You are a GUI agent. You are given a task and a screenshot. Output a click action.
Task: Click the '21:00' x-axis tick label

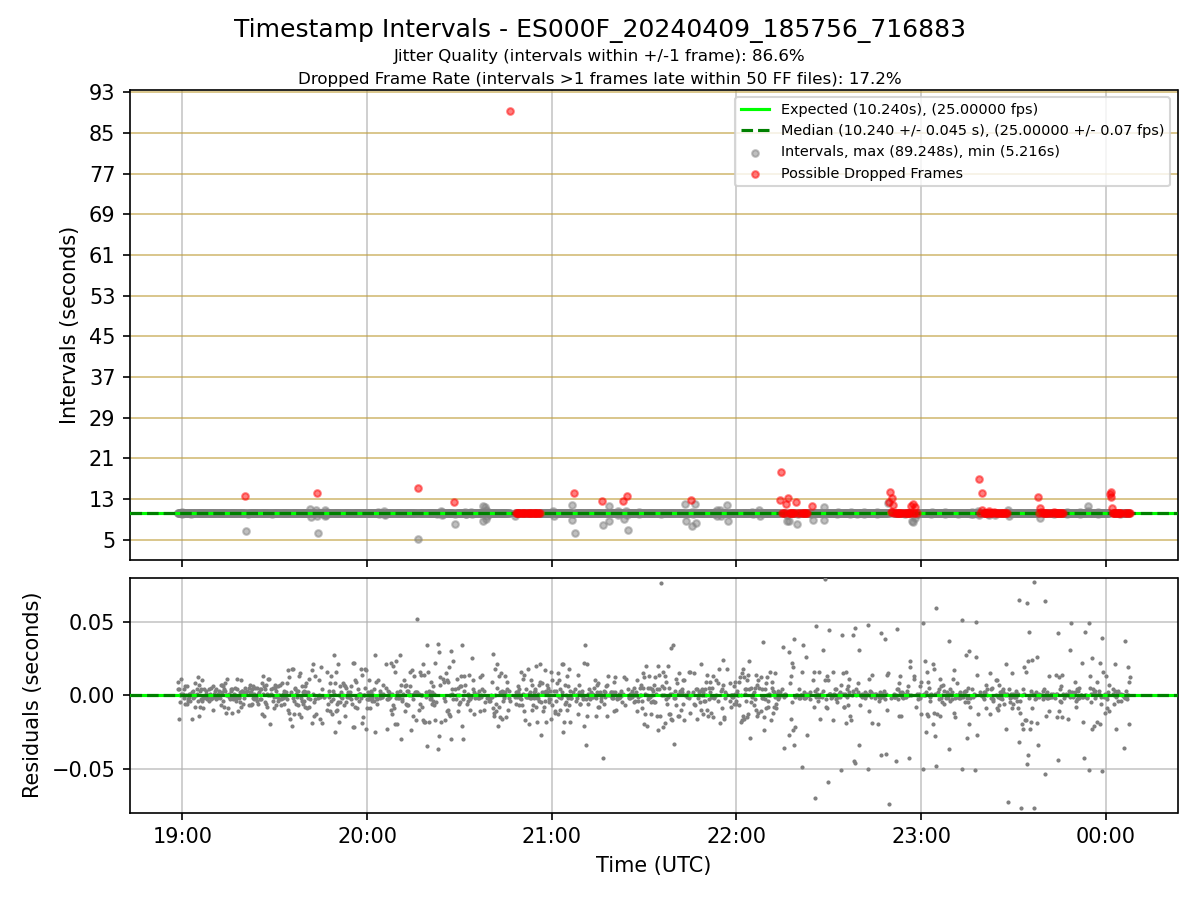point(551,836)
